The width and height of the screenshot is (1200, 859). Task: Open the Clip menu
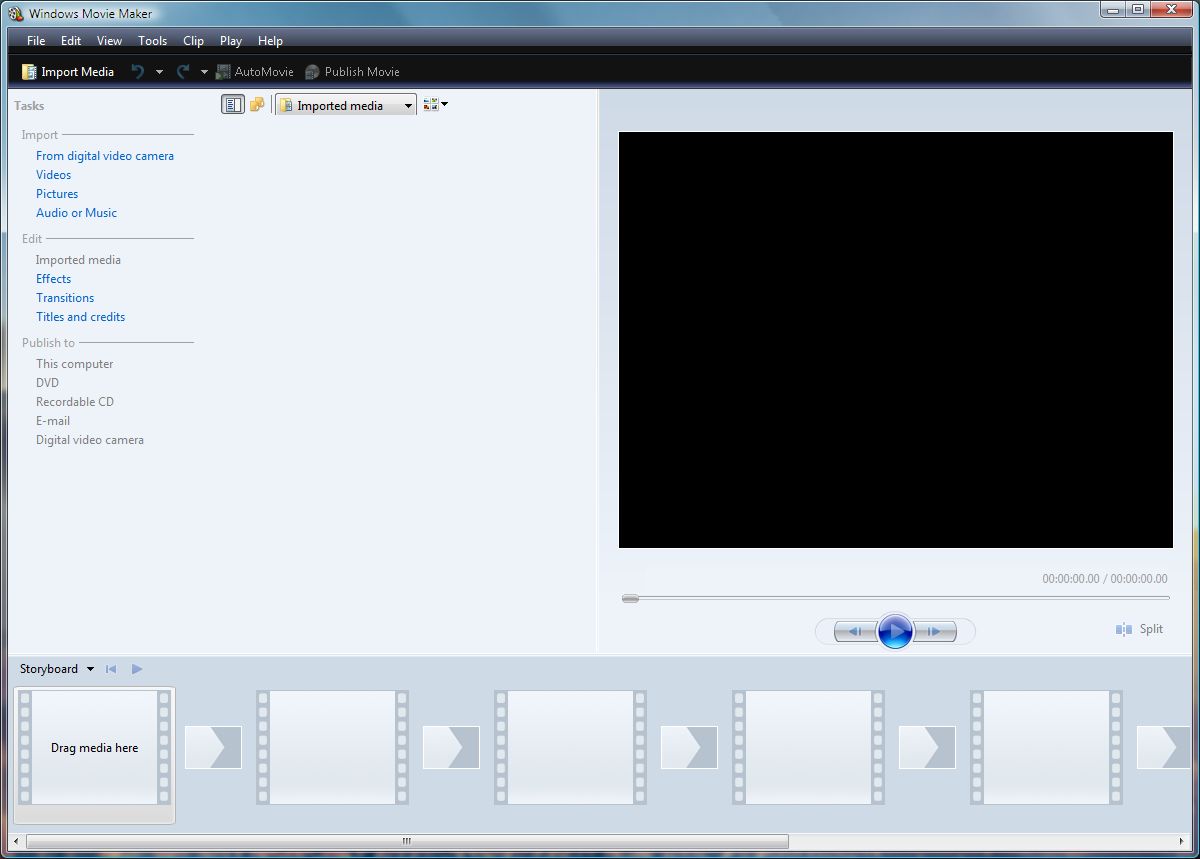(x=193, y=41)
